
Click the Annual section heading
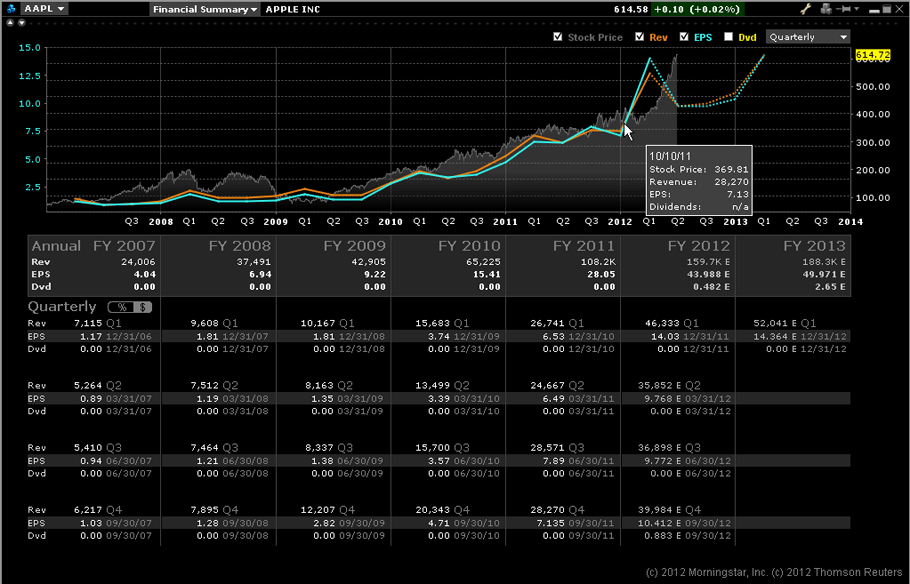pyautogui.click(x=56, y=246)
